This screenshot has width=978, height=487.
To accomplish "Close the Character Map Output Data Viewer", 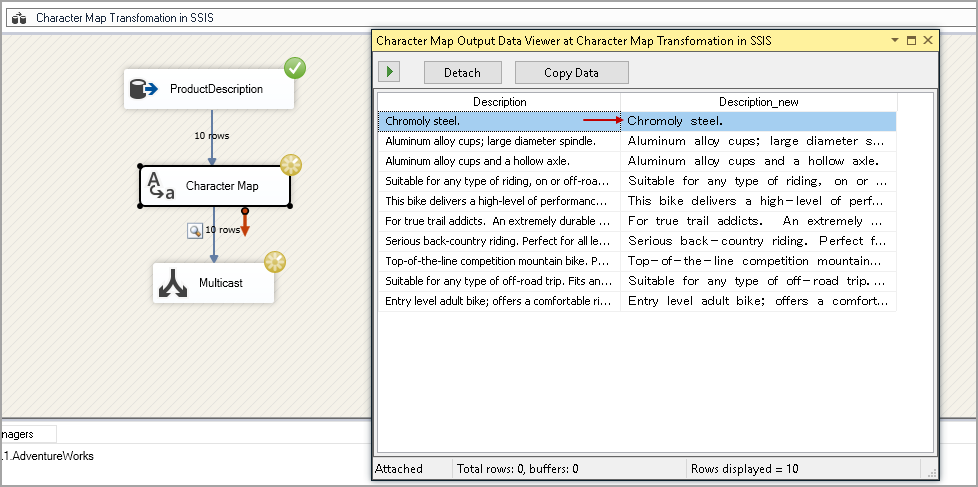I will 928,41.
